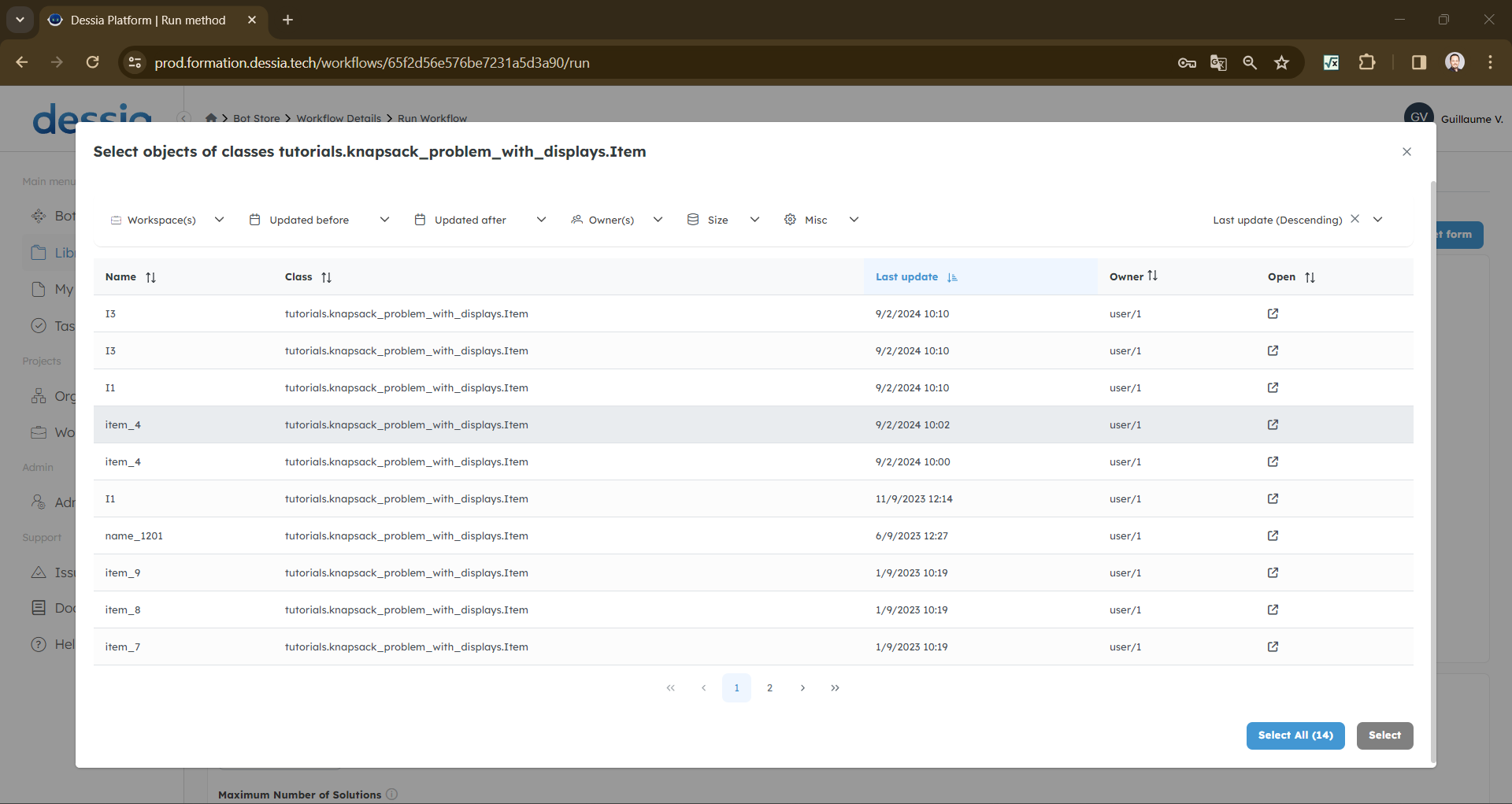1512x804 pixels.
Task: Select the name_1201 row
Action: pyautogui.click(x=753, y=535)
